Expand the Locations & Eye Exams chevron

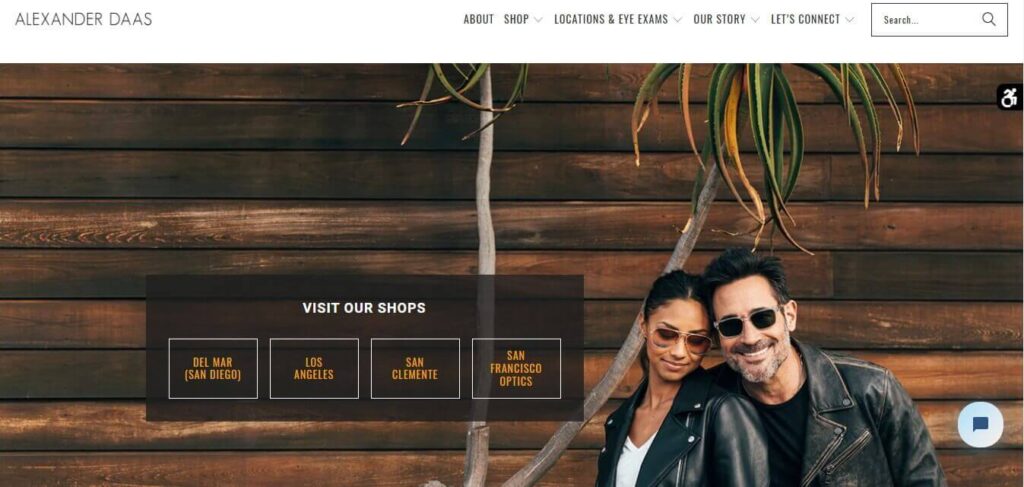pos(677,20)
